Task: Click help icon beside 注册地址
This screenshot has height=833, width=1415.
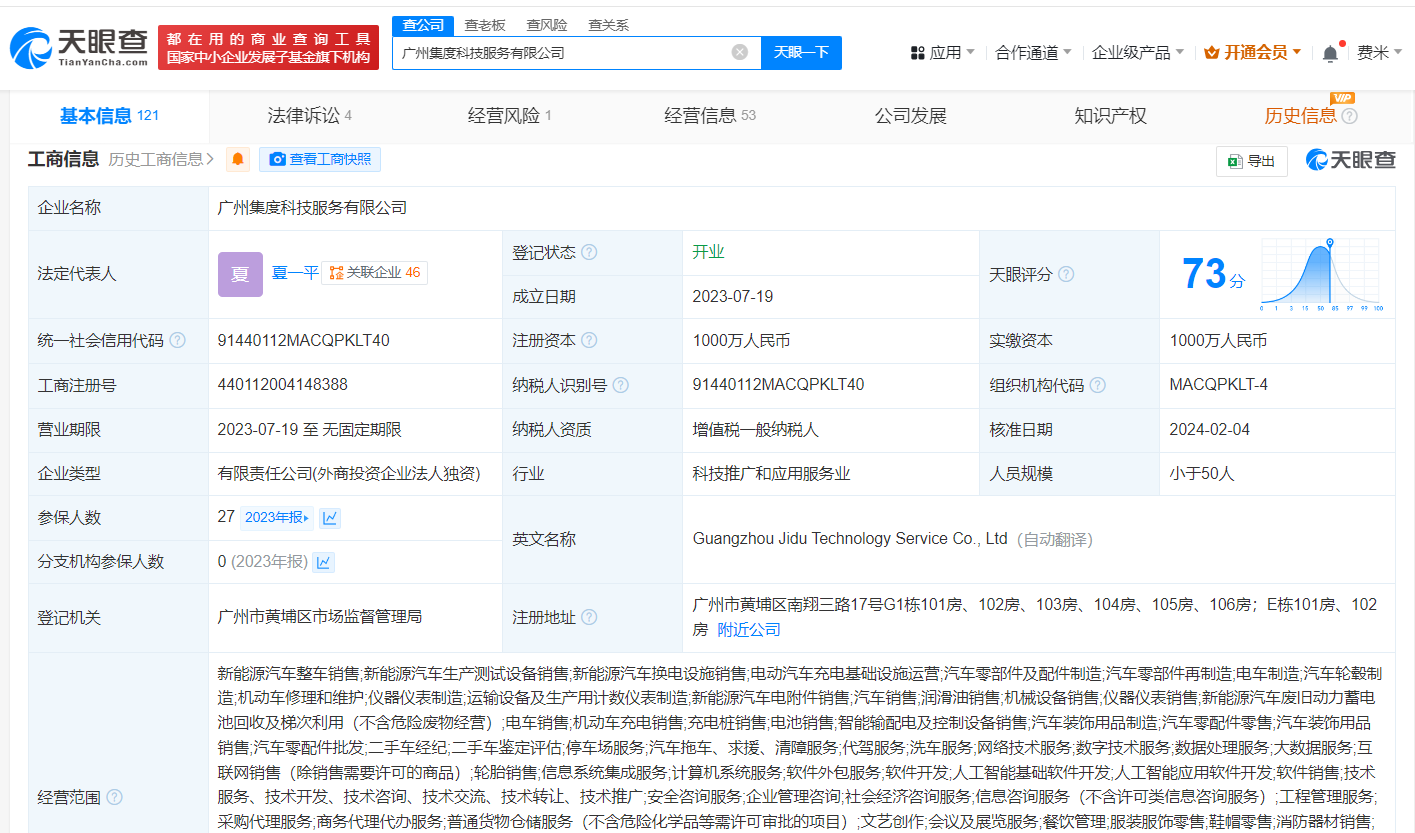Action: [x=589, y=617]
